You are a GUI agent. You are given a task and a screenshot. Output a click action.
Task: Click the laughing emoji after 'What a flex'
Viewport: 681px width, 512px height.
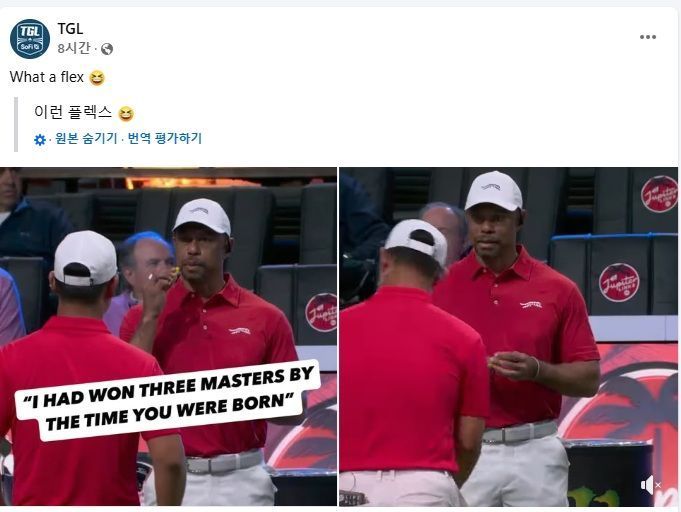point(97,78)
